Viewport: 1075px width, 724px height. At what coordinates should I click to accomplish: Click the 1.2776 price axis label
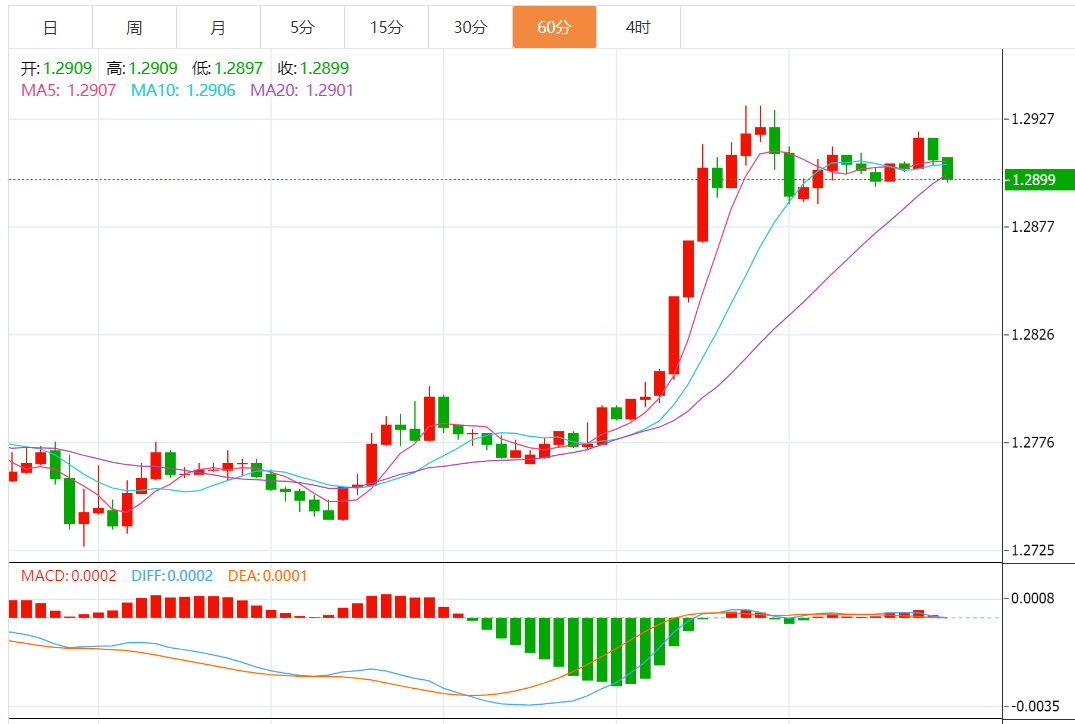[1033, 443]
